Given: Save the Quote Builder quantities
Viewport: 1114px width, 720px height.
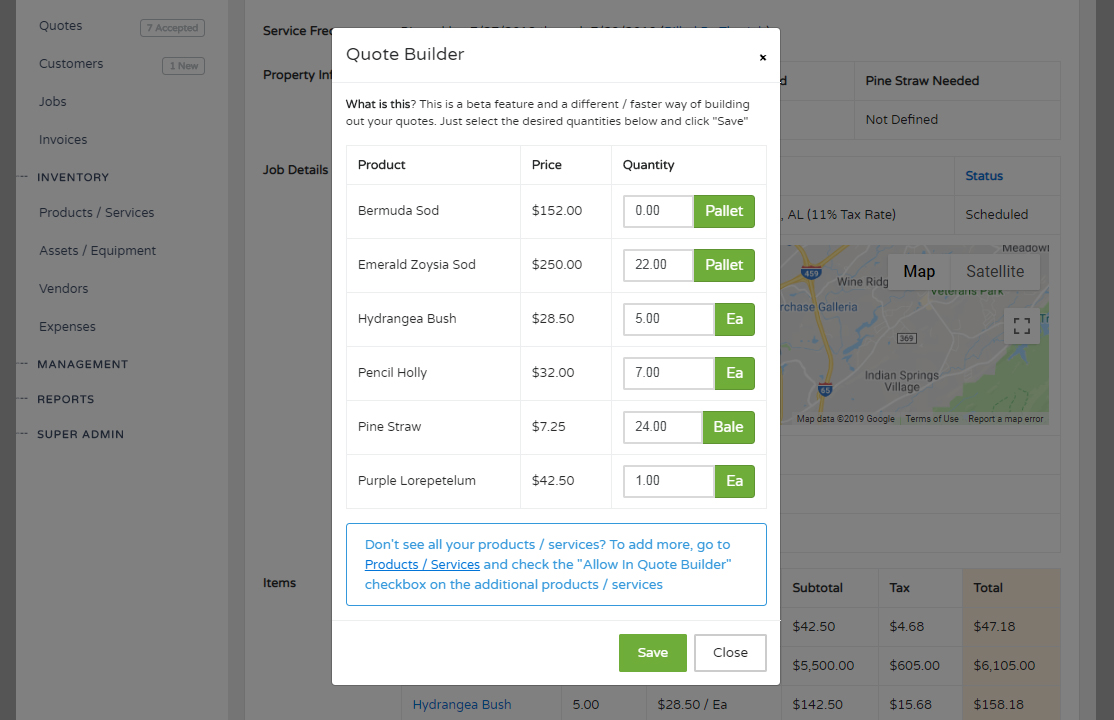Looking at the screenshot, I should point(652,652).
